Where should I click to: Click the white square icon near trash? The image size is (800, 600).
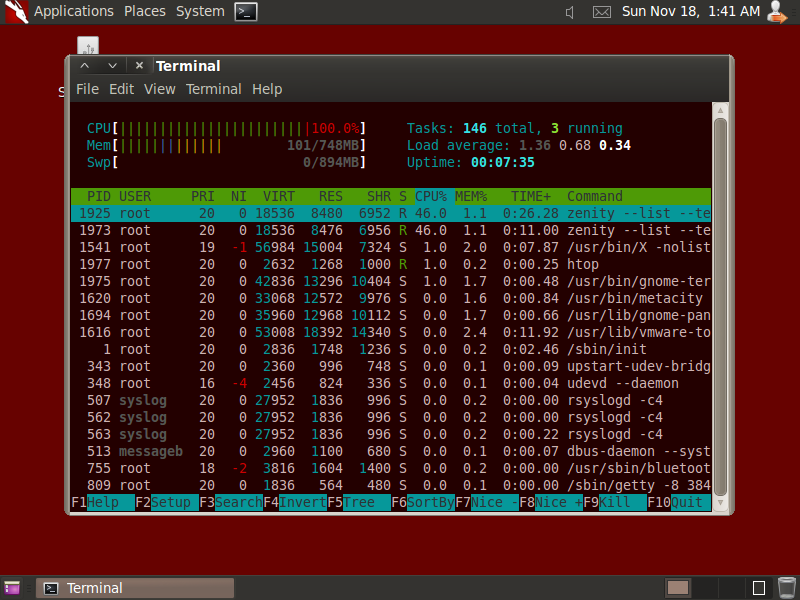(759, 588)
